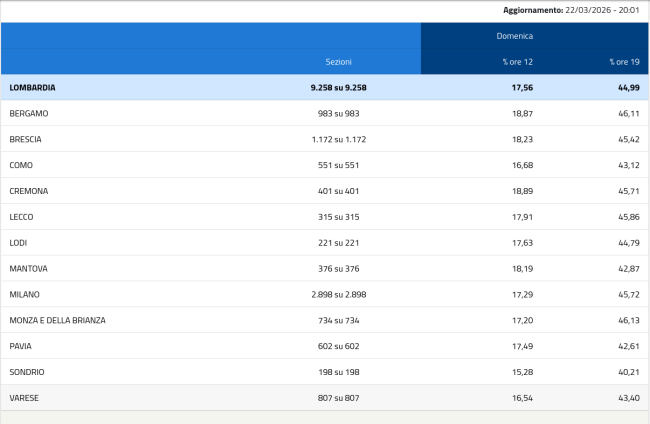Screen dimensions: 650x424
Task: Open the VARESE province entry
Action: coord(25,398)
